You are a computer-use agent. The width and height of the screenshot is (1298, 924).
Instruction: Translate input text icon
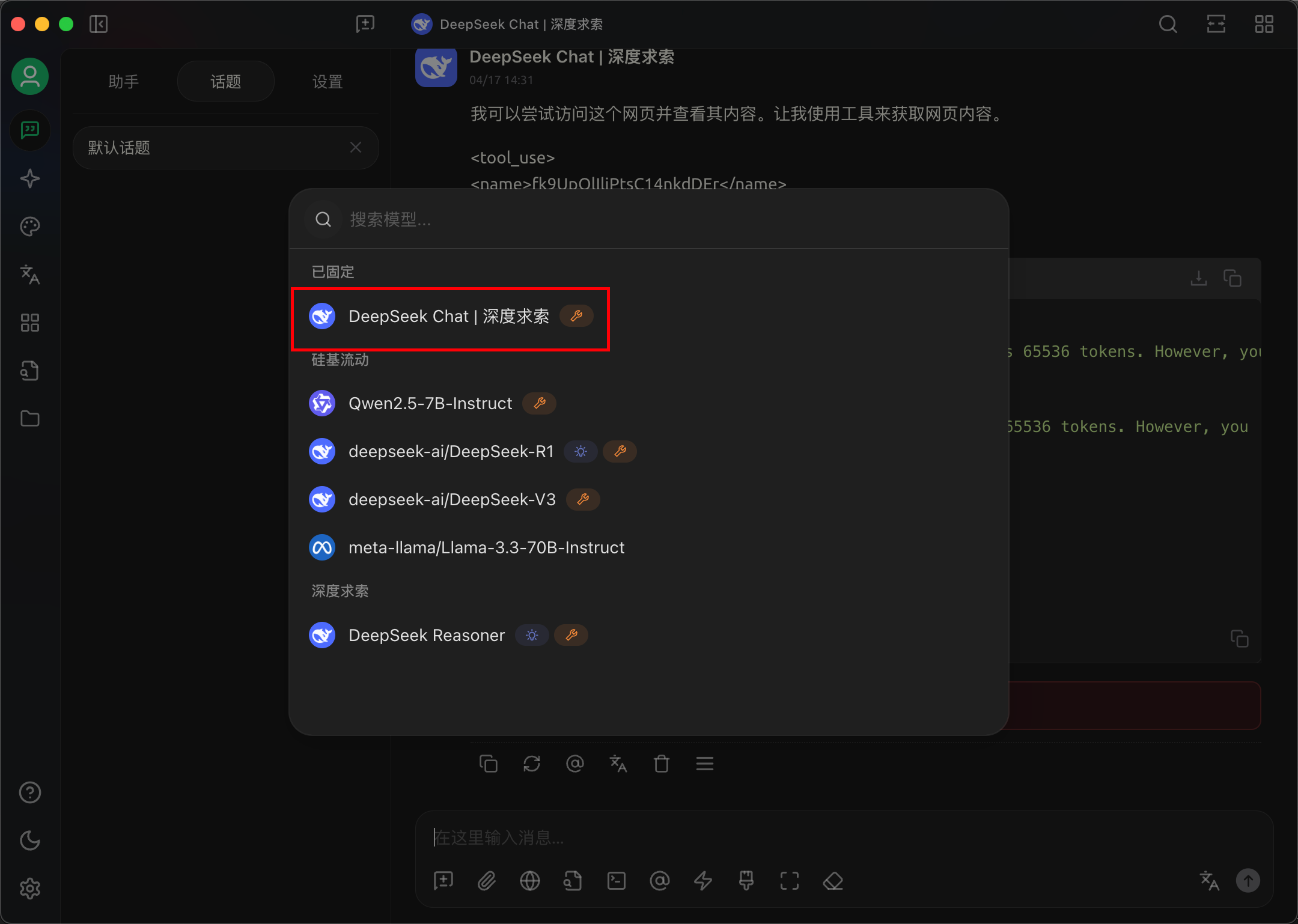(1209, 881)
